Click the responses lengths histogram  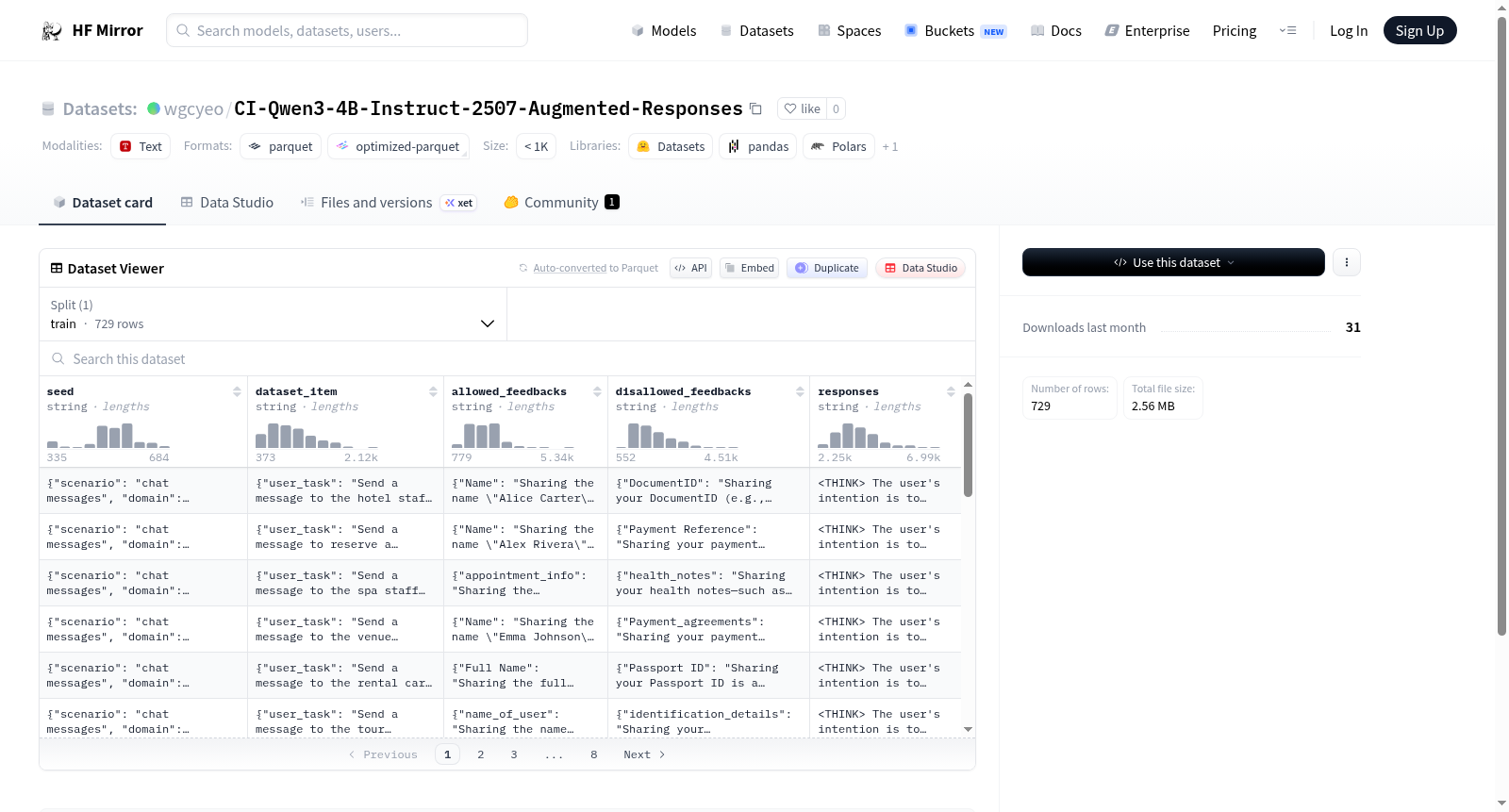pos(879,435)
